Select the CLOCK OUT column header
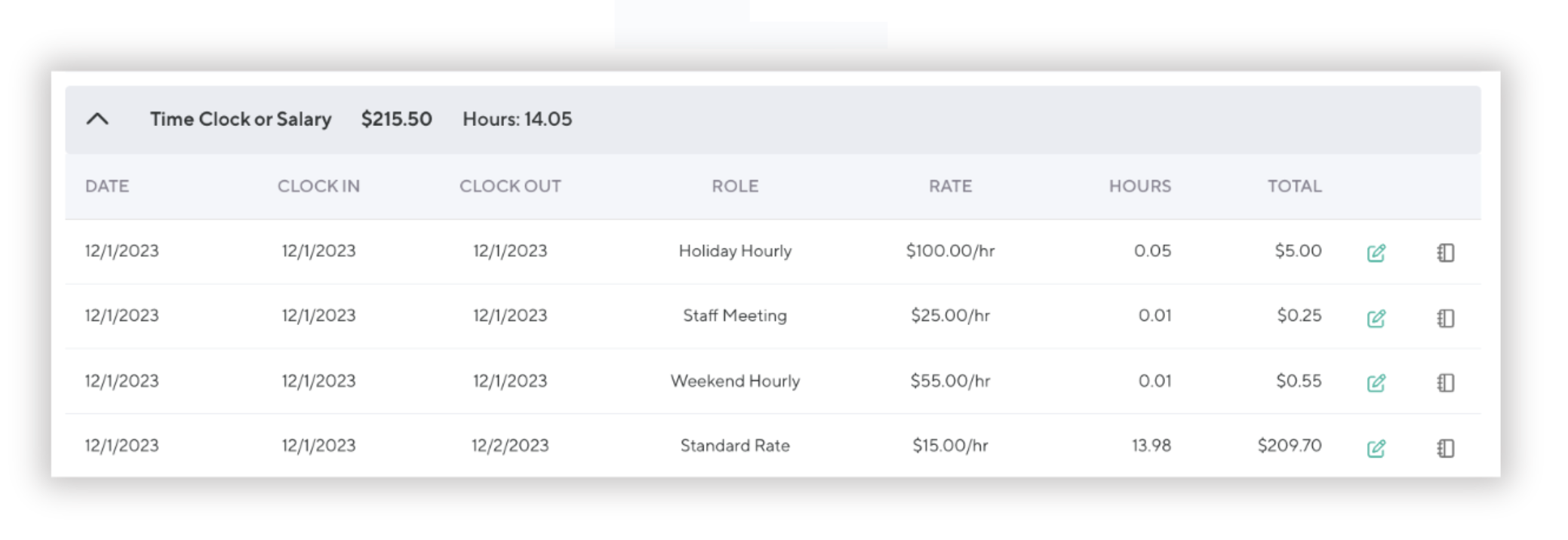Screen dimensions: 1568x540 coord(510,186)
